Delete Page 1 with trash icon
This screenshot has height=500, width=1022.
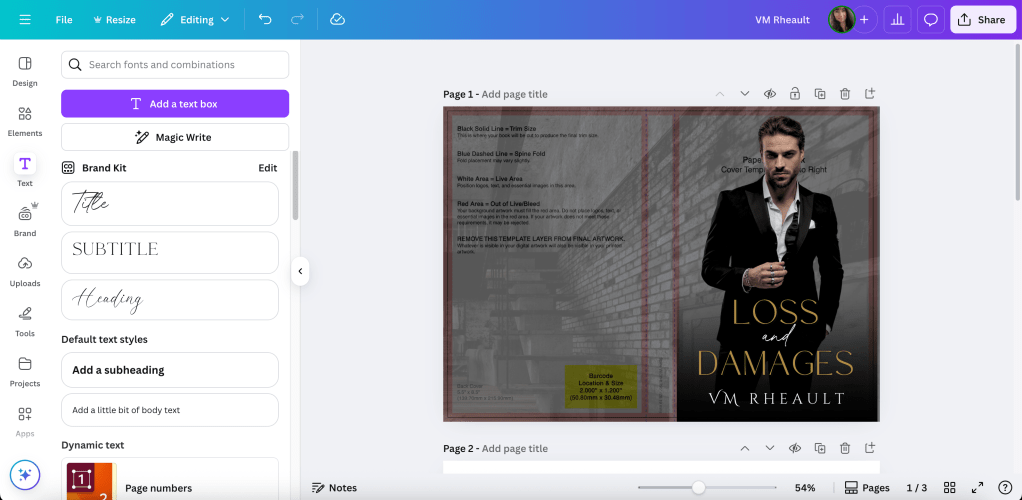(x=845, y=94)
